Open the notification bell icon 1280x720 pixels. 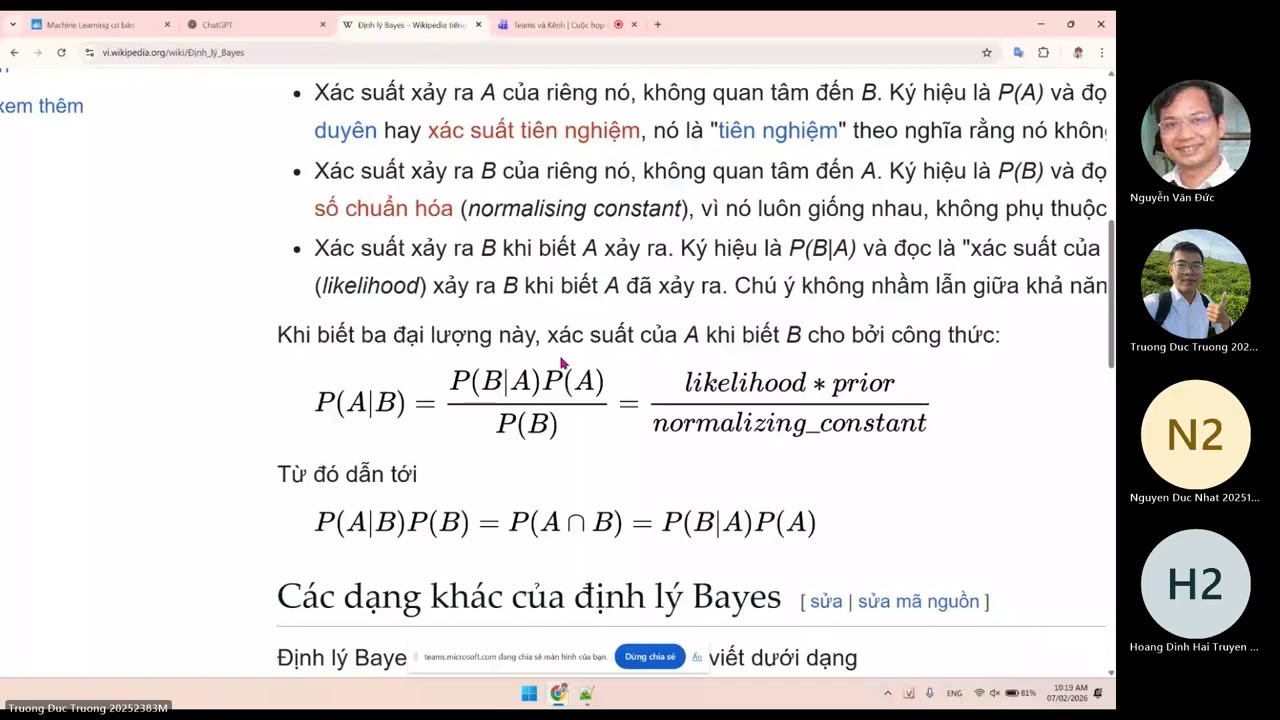pyautogui.click(x=1099, y=693)
